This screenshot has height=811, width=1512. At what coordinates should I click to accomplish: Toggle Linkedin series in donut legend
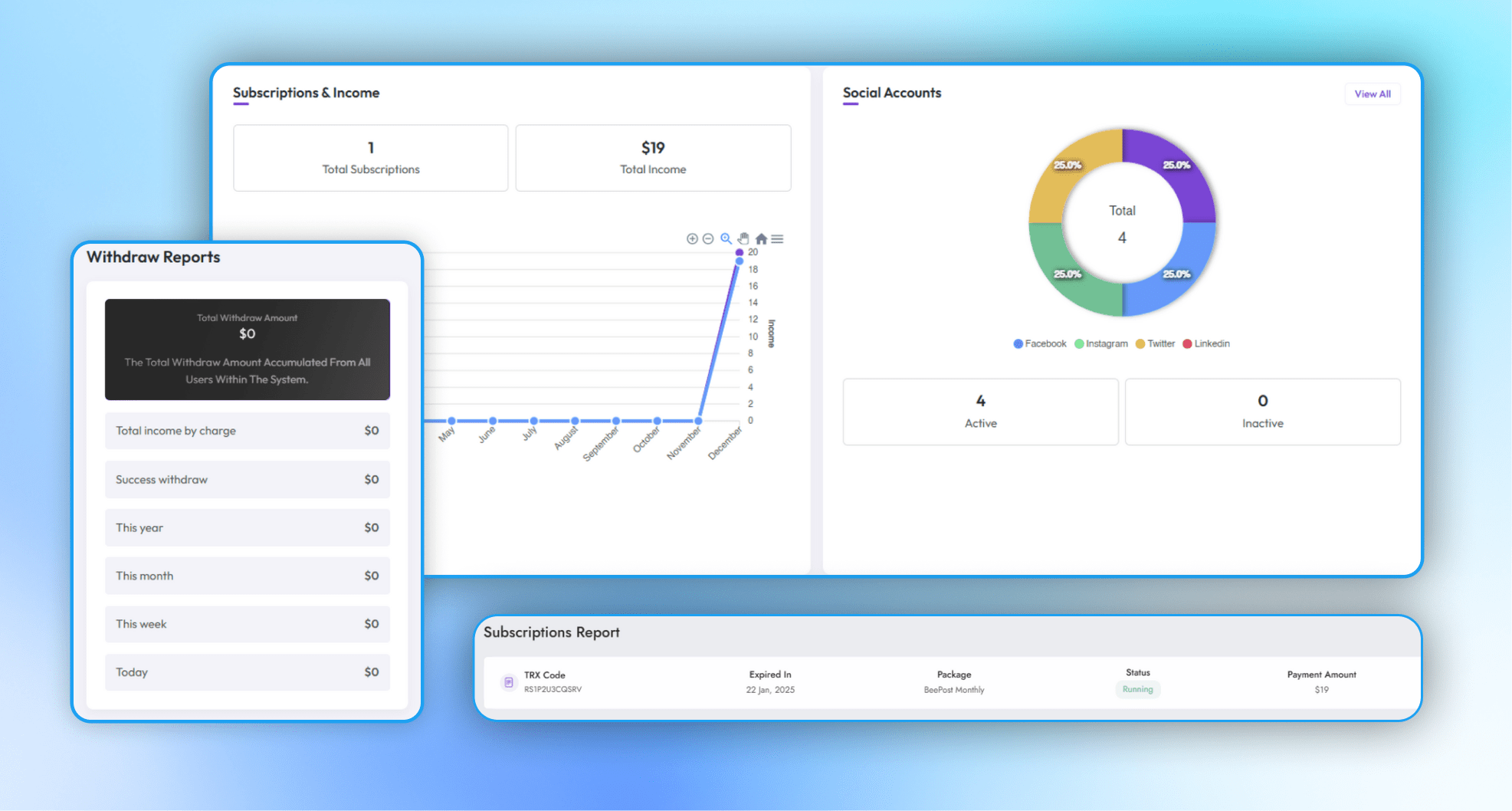(1206, 344)
